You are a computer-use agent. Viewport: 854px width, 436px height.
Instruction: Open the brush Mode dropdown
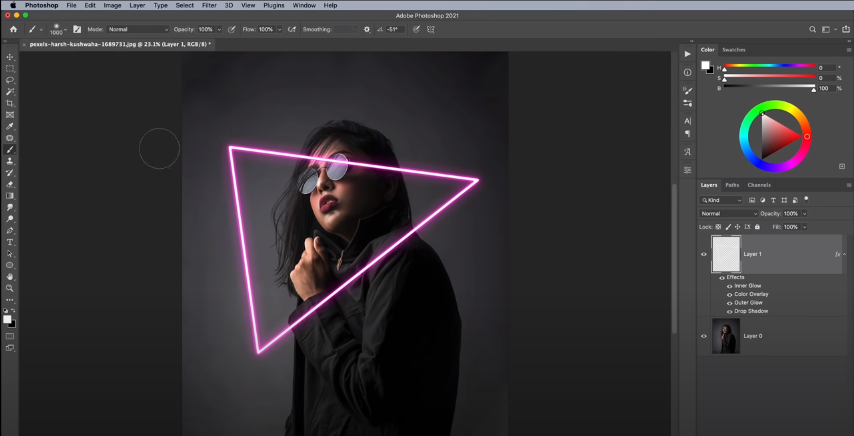(x=137, y=30)
